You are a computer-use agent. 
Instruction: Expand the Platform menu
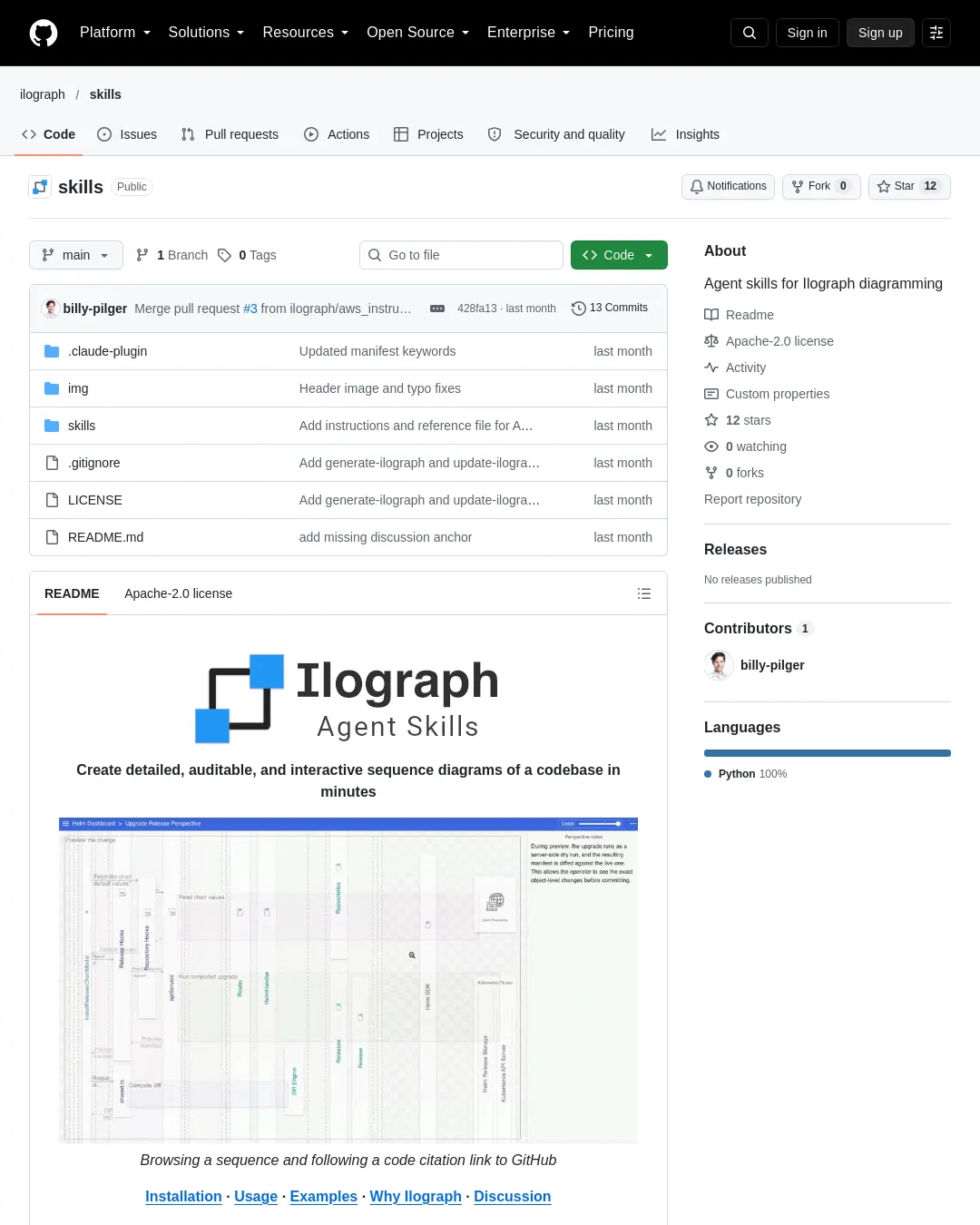click(115, 33)
